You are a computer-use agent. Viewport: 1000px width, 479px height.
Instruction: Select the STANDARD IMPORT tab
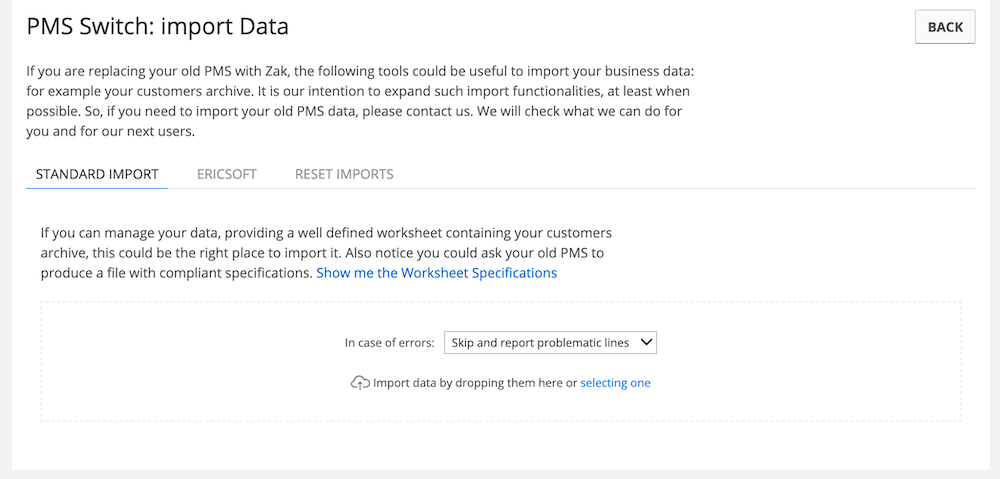point(97,174)
